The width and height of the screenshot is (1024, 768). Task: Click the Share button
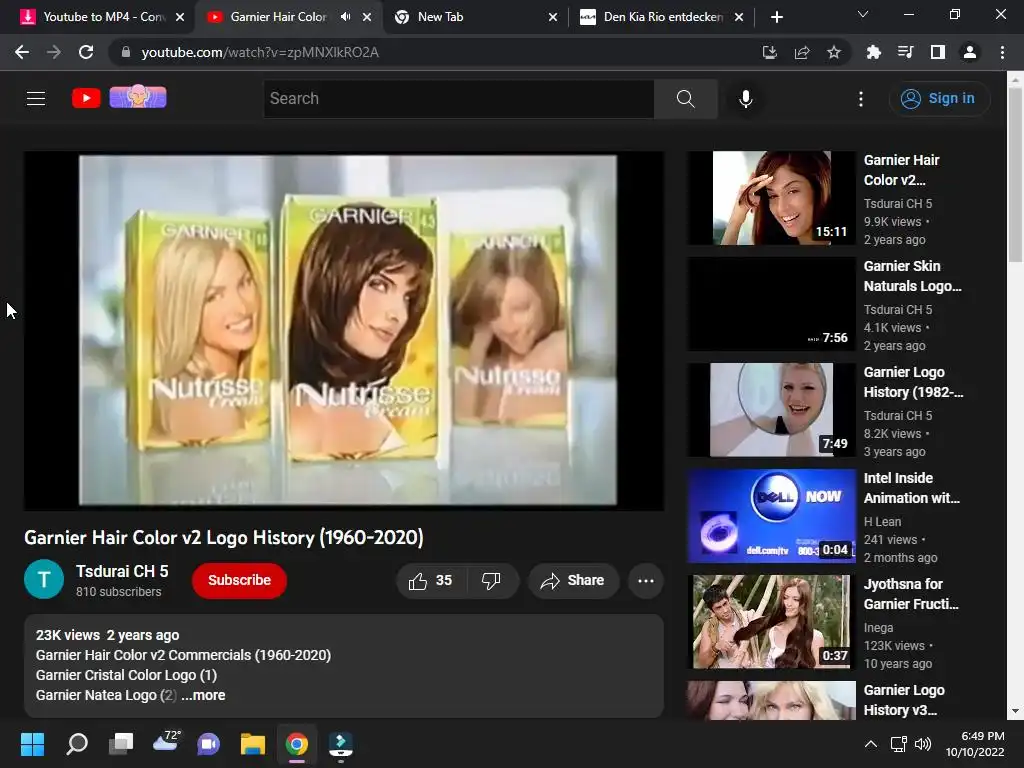click(x=573, y=581)
